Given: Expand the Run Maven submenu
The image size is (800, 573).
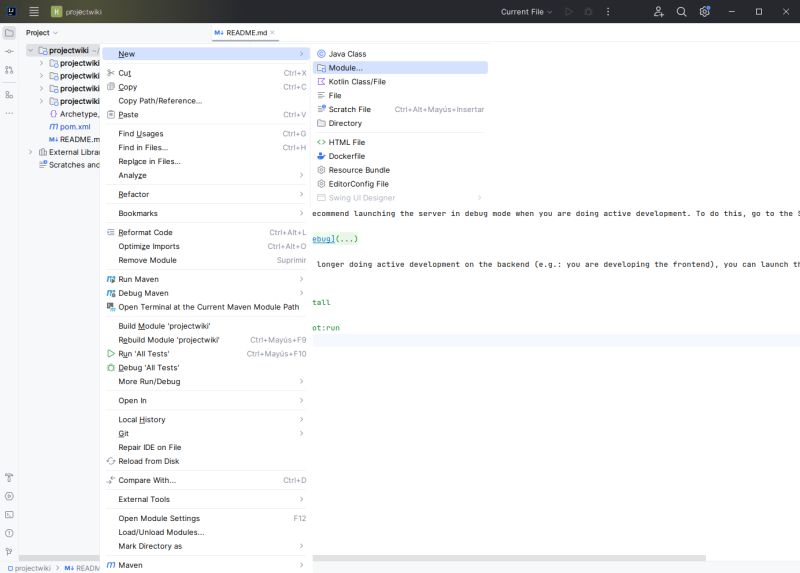Looking at the screenshot, I should coord(206,279).
